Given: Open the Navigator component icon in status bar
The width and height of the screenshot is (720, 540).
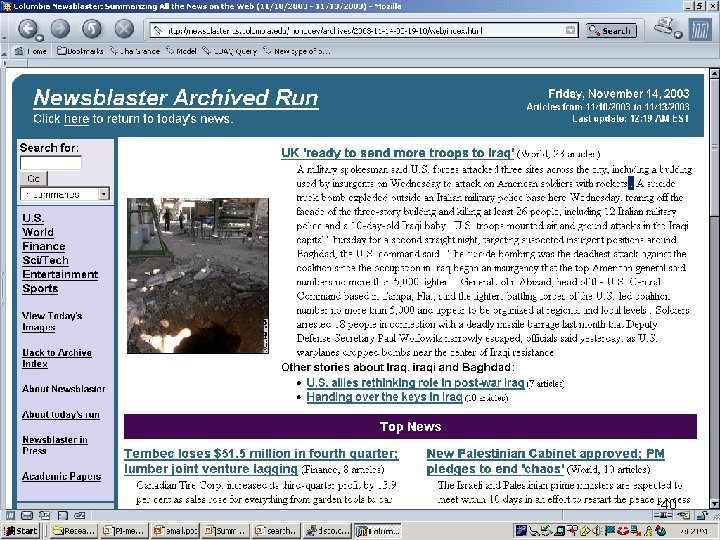Looking at the screenshot, I should pyautogui.click(x=10, y=515).
